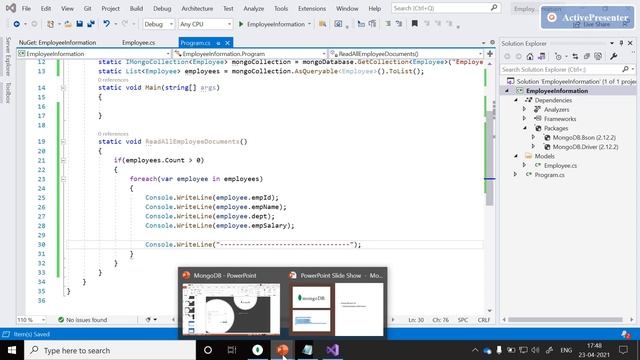Start debugging with the green play icon
This screenshot has width=640, height=360.
pos(241,24)
